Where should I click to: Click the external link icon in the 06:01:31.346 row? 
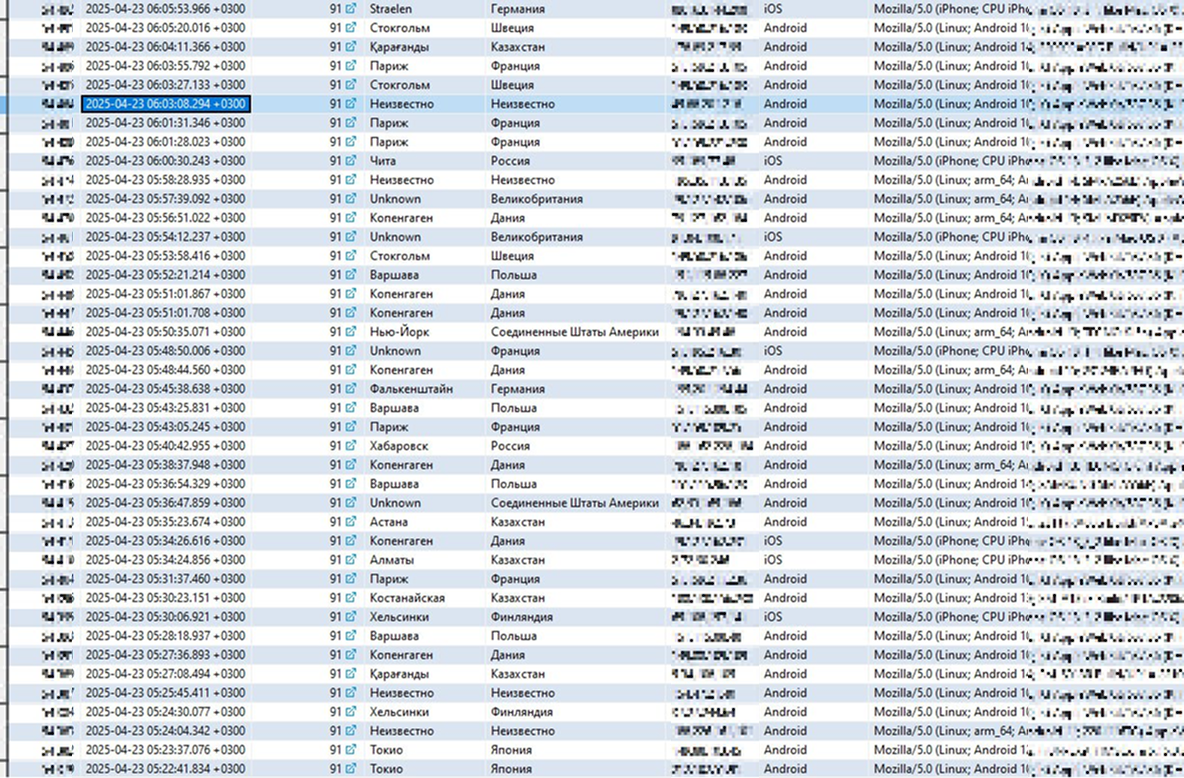(x=351, y=122)
